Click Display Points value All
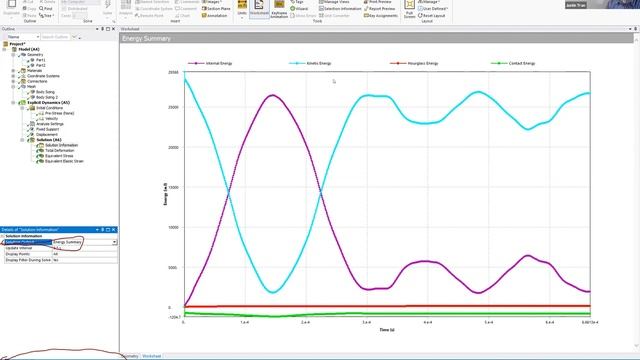Image resolution: width=640 pixels, height=360 pixels. coord(85,254)
